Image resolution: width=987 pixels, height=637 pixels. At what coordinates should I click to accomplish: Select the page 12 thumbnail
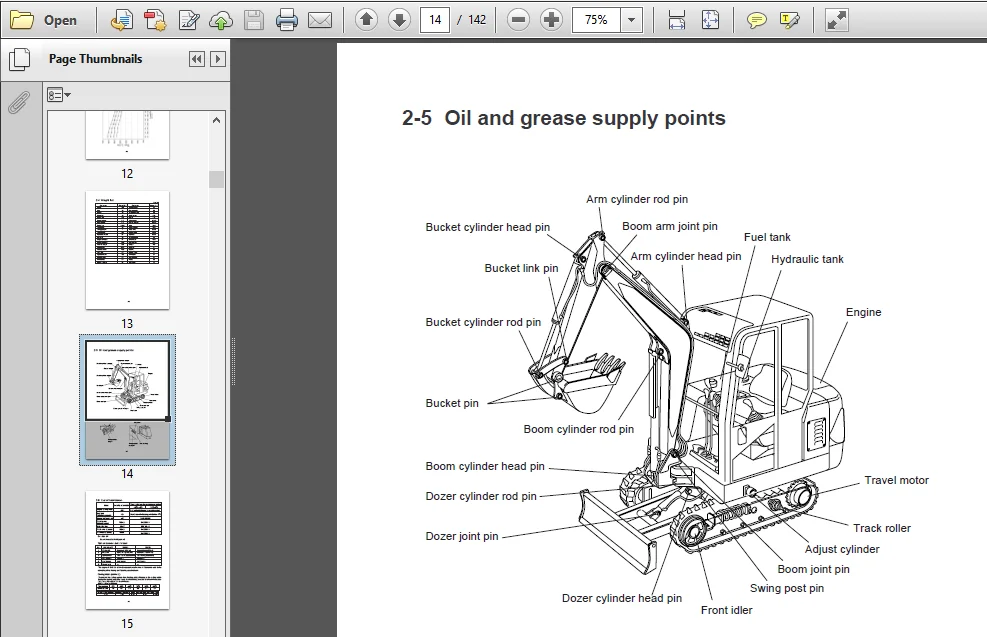[127, 135]
